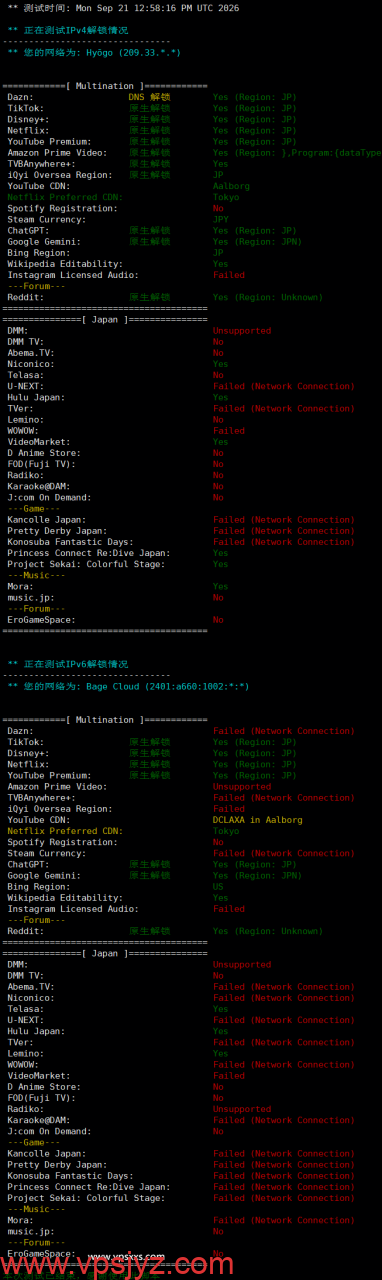The height and width of the screenshot is (1280, 382).
Task: Click the '正在测试IPv6解锁情况' heading
Action: [x=75, y=664]
